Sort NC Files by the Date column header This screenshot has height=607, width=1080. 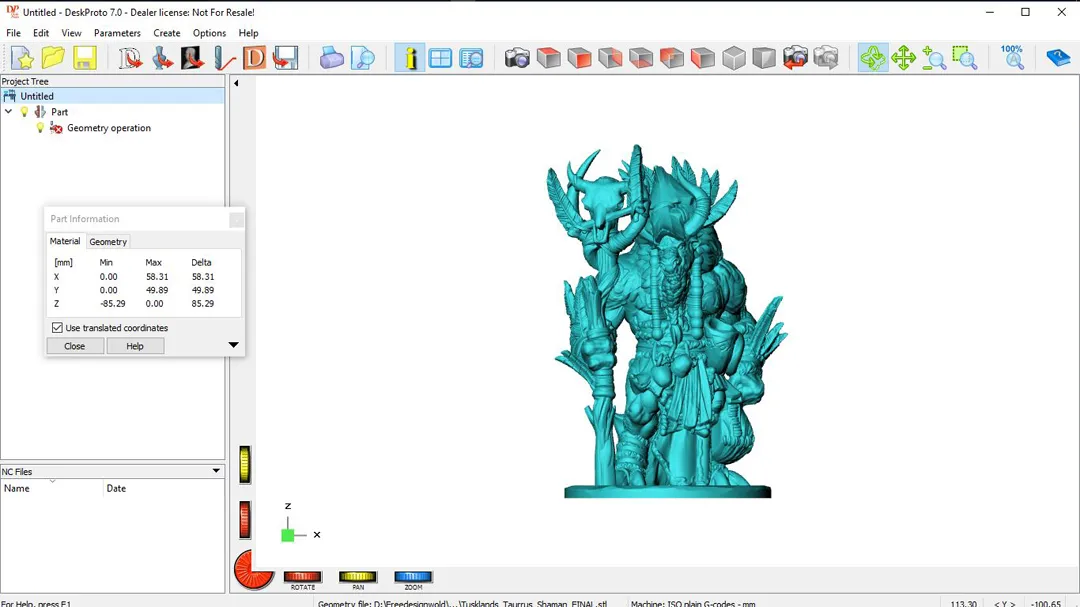pyautogui.click(x=164, y=488)
